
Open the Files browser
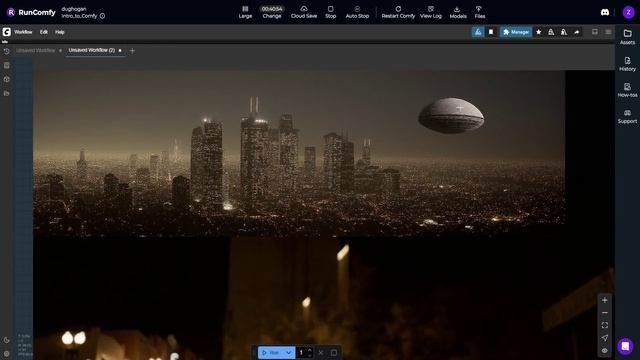[480, 12]
